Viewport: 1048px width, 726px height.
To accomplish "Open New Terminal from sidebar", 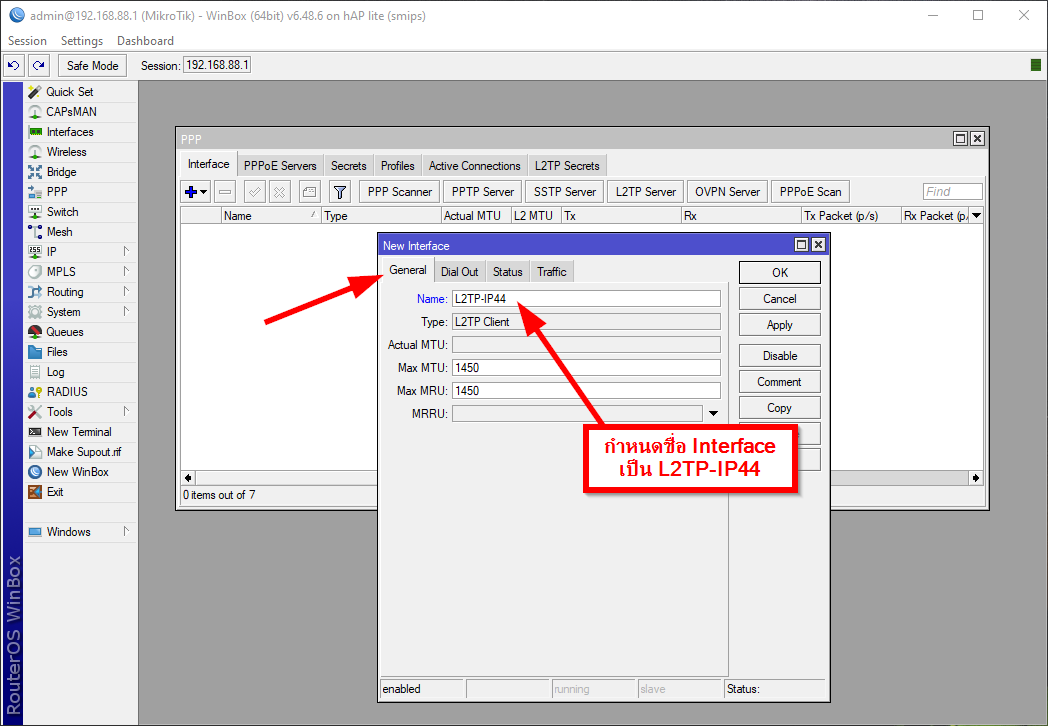I will coord(79,432).
